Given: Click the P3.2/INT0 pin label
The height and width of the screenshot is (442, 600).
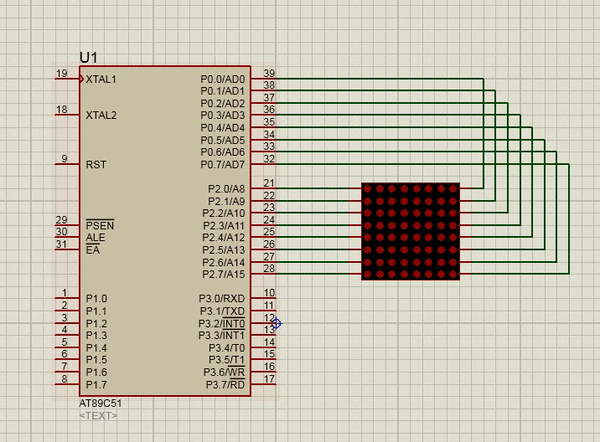Looking at the screenshot, I should coord(222,324).
